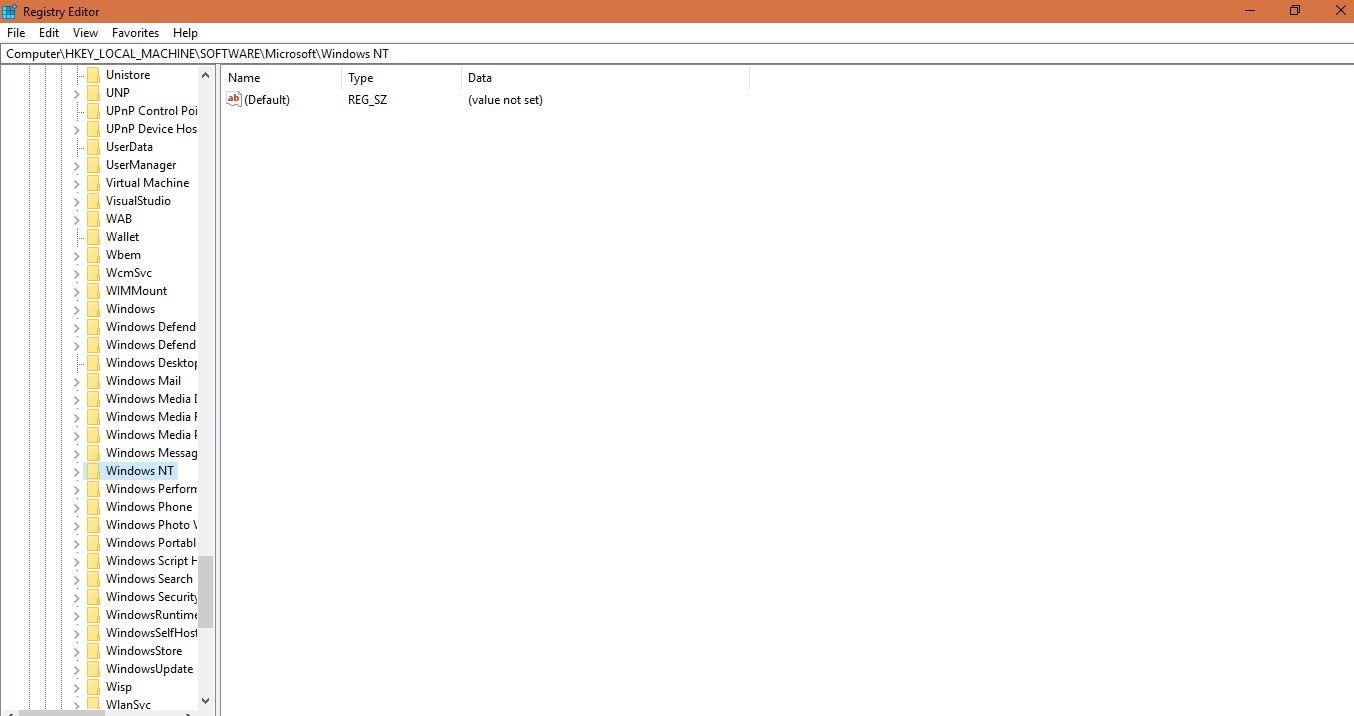Click the Type column header
The width and height of the screenshot is (1354, 716).
401,77
